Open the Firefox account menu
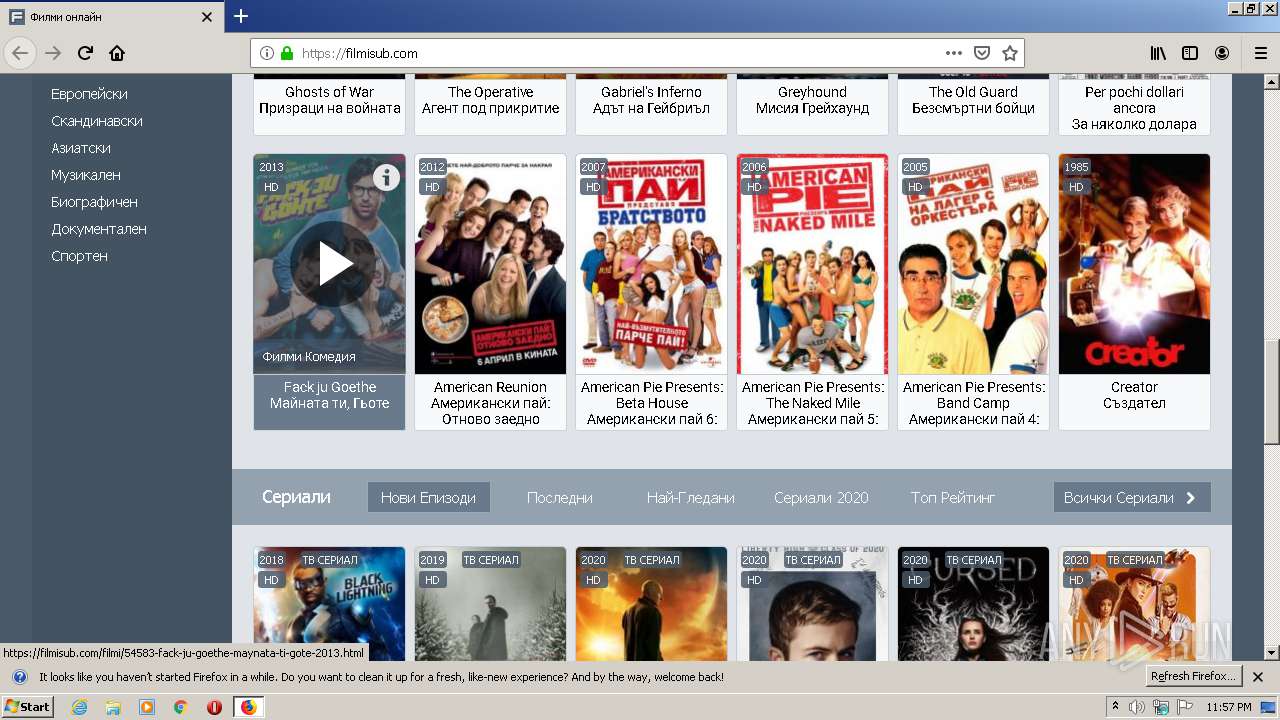The width and height of the screenshot is (1280, 720). click(x=1222, y=53)
